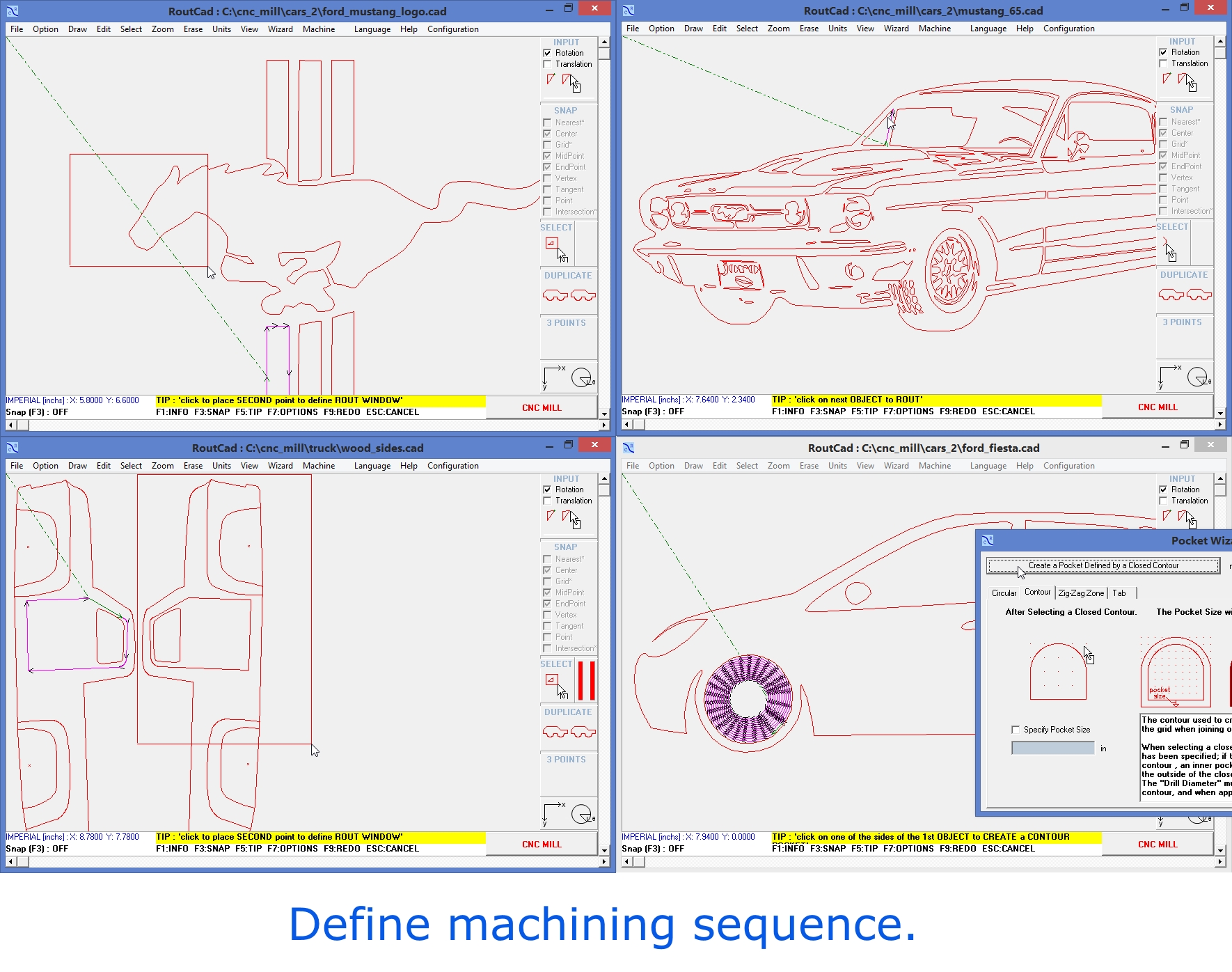
Task: Click second input angle icon with cursor in ford_mustang_logo window
Action: [571, 82]
